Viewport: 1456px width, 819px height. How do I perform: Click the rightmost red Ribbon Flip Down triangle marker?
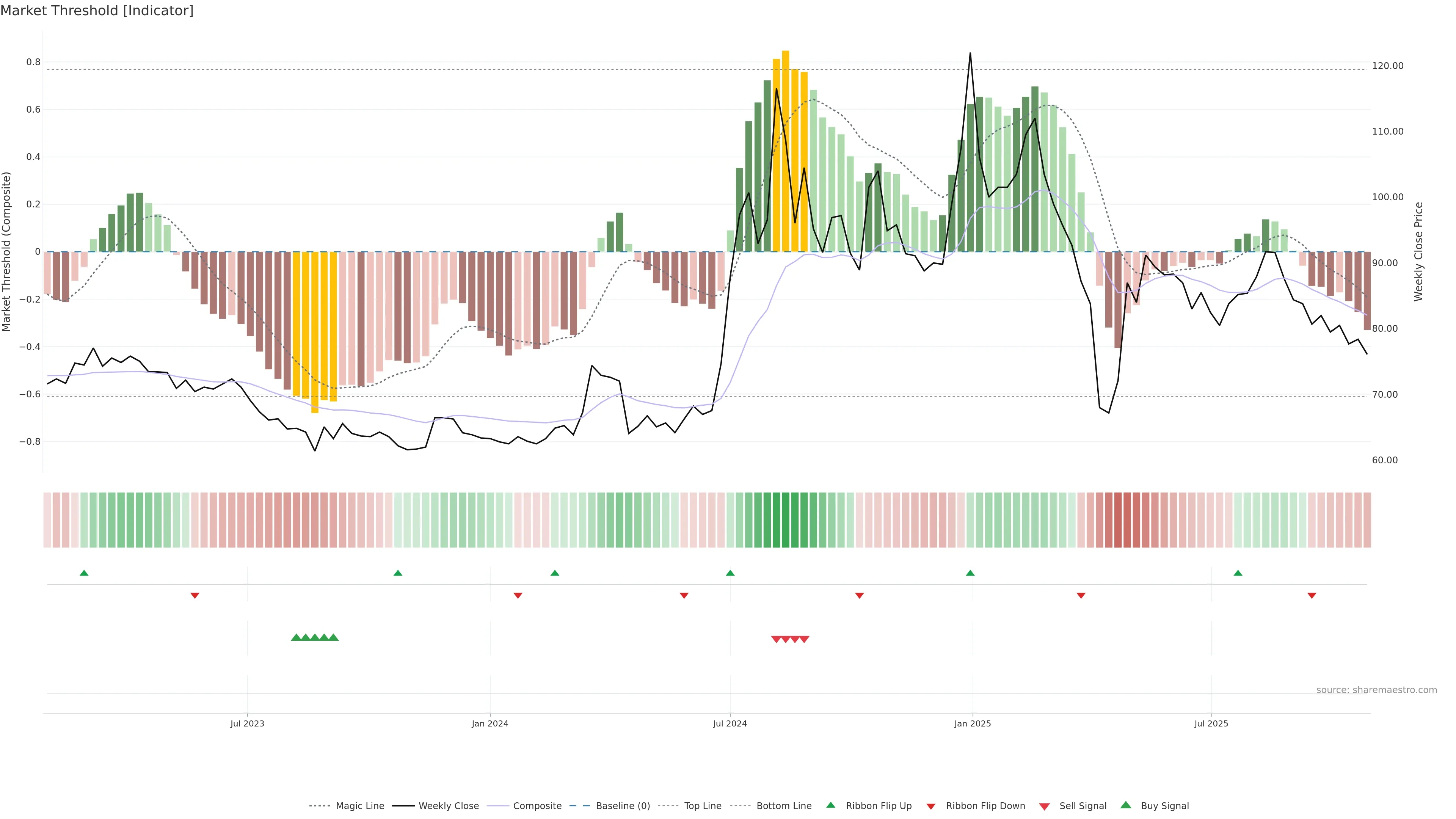tap(1312, 596)
